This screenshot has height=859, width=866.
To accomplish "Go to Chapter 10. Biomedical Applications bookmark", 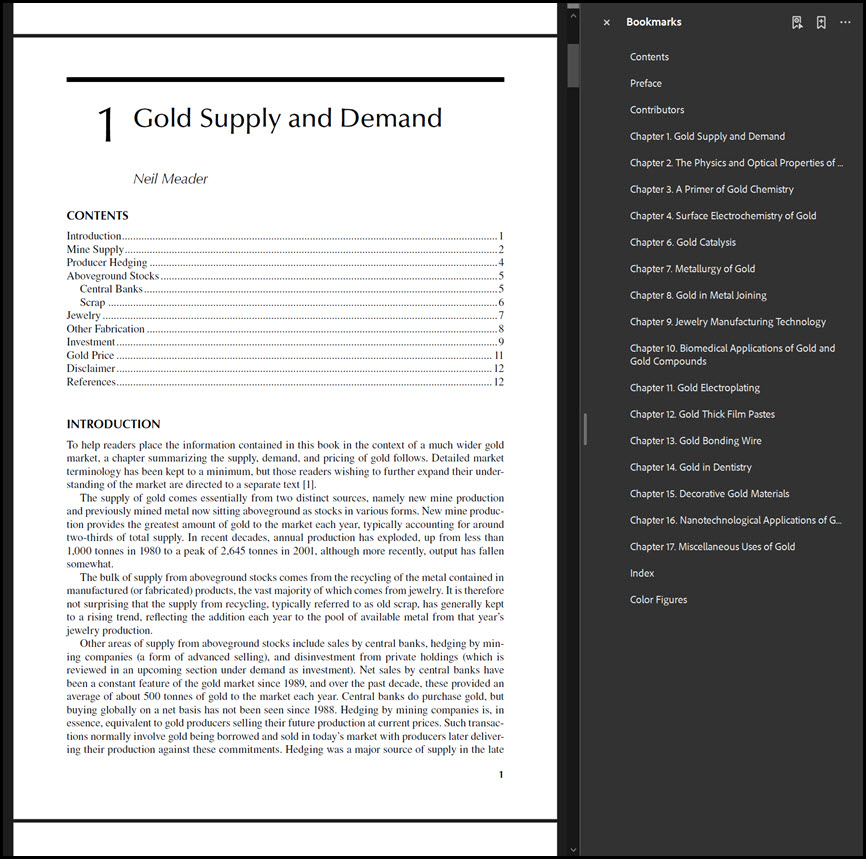I will 732,355.
